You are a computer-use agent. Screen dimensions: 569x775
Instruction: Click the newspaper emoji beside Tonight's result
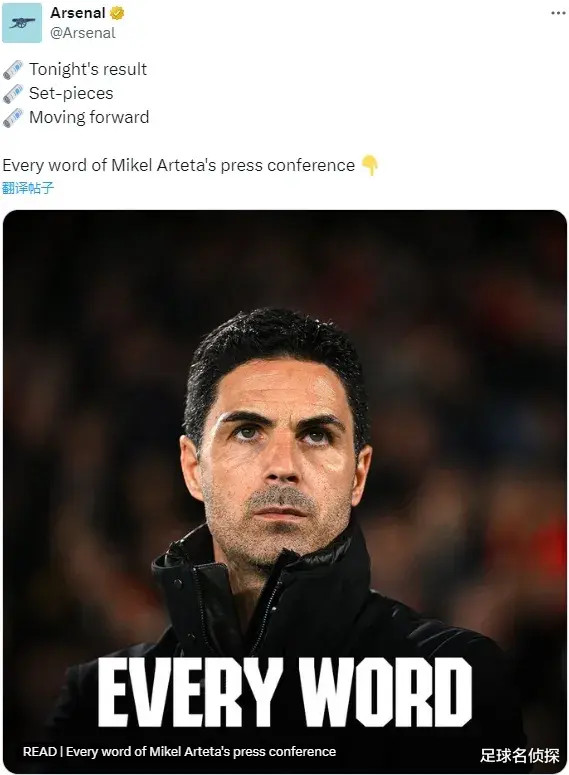click(x=13, y=70)
